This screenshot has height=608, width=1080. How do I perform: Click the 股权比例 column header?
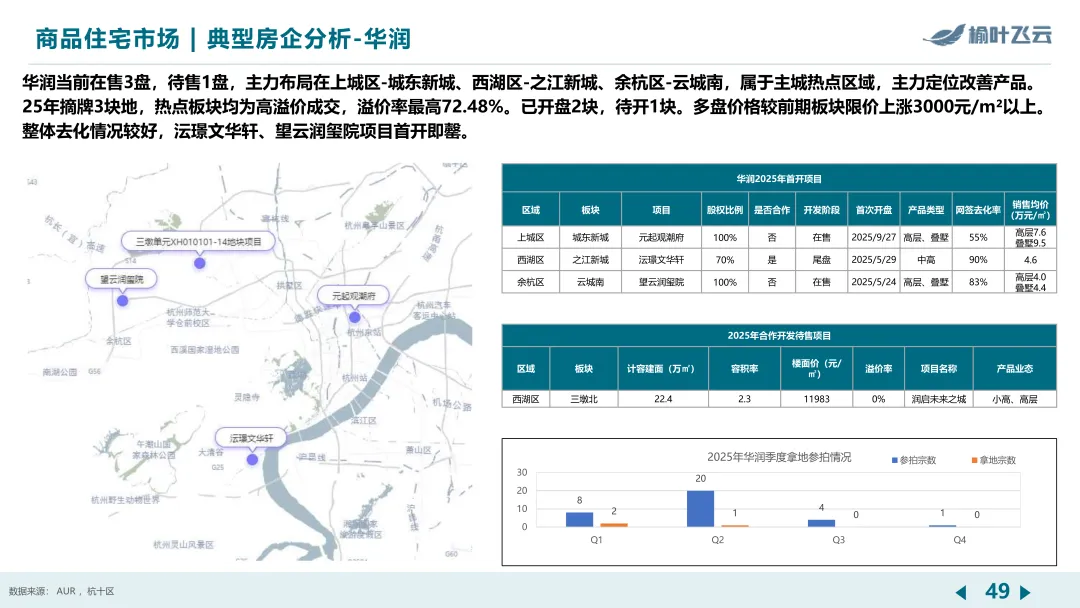click(x=725, y=210)
